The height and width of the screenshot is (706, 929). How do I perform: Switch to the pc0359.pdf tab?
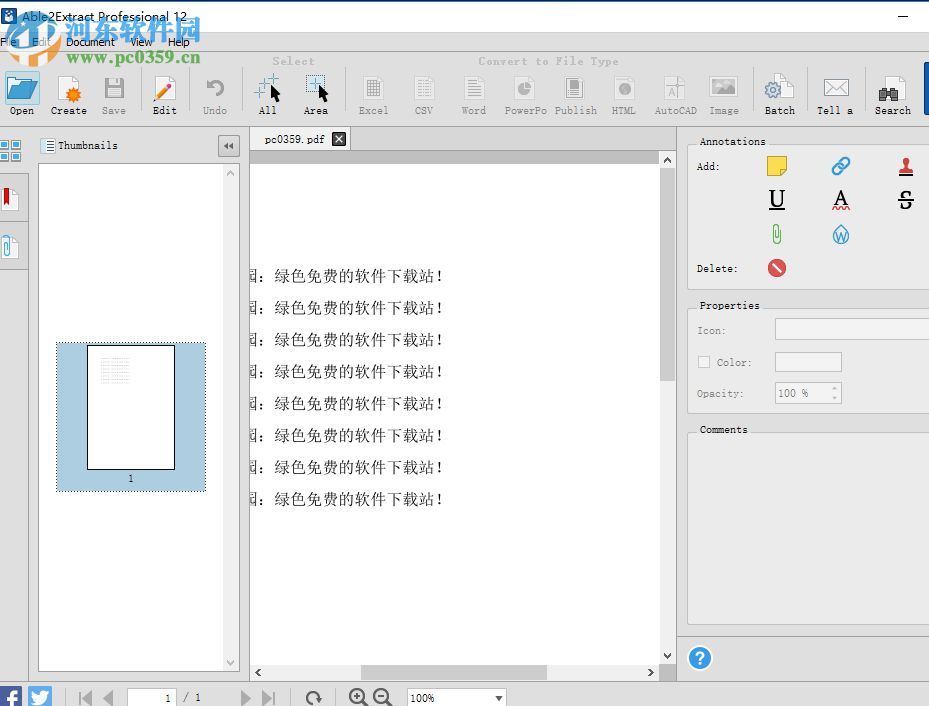pos(294,139)
